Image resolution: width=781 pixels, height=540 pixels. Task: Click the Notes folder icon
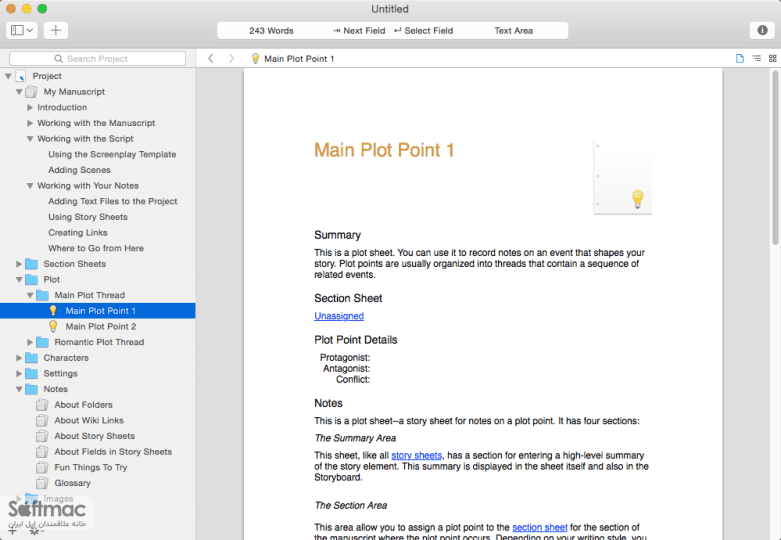[x=31, y=389]
